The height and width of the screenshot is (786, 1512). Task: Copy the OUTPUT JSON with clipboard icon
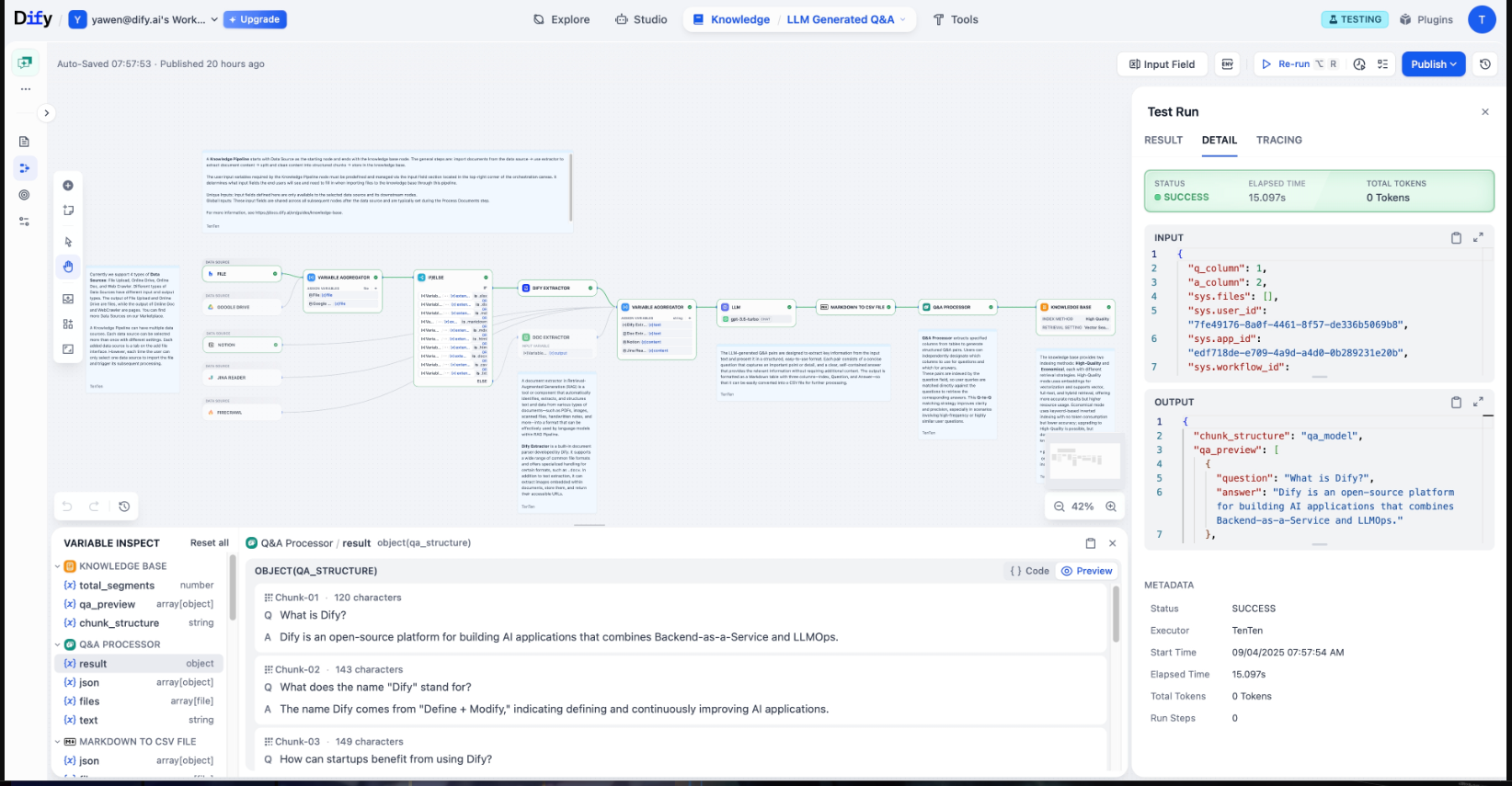pyautogui.click(x=1456, y=403)
